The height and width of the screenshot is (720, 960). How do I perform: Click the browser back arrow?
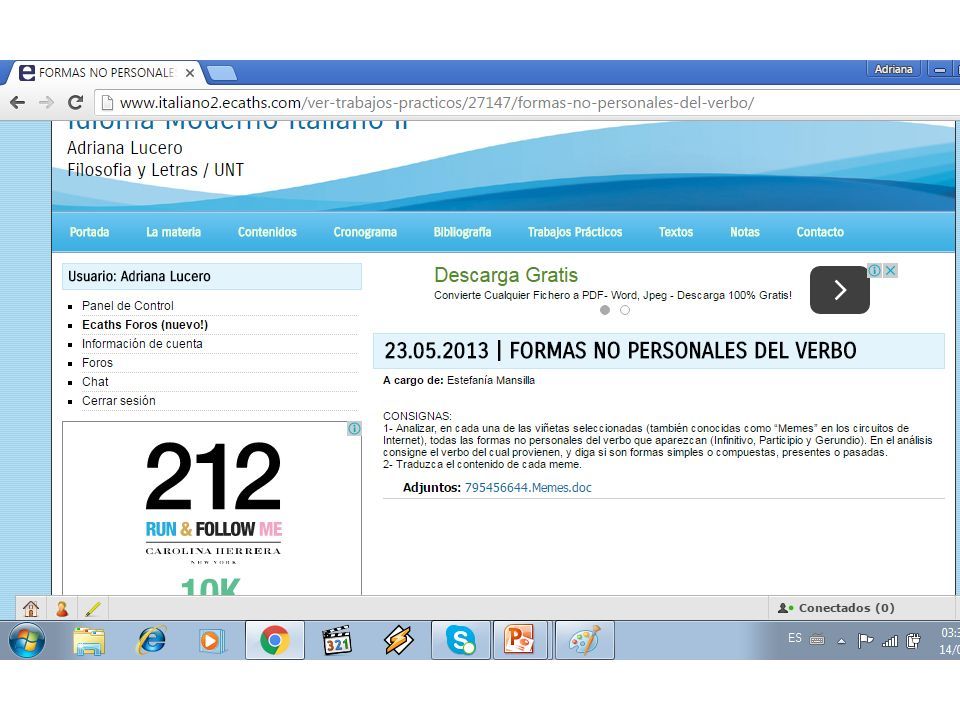[18, 102]
